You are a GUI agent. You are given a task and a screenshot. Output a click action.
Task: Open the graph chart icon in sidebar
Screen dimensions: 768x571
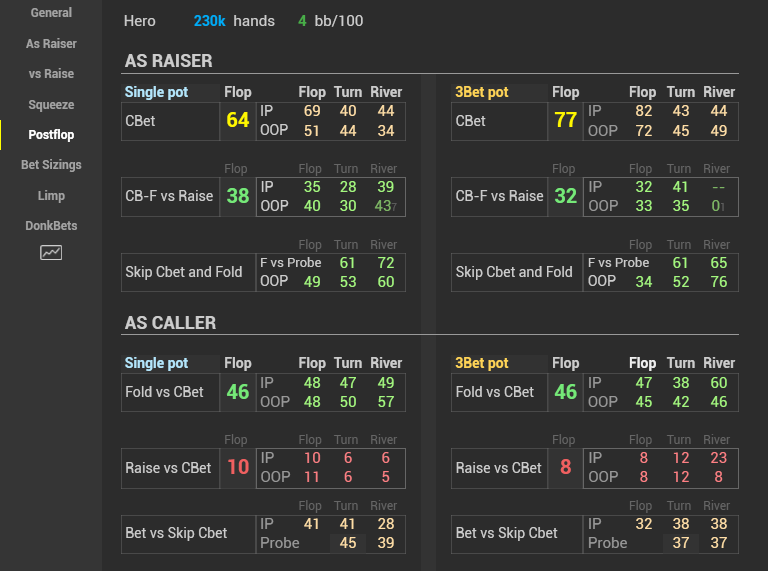51,253
